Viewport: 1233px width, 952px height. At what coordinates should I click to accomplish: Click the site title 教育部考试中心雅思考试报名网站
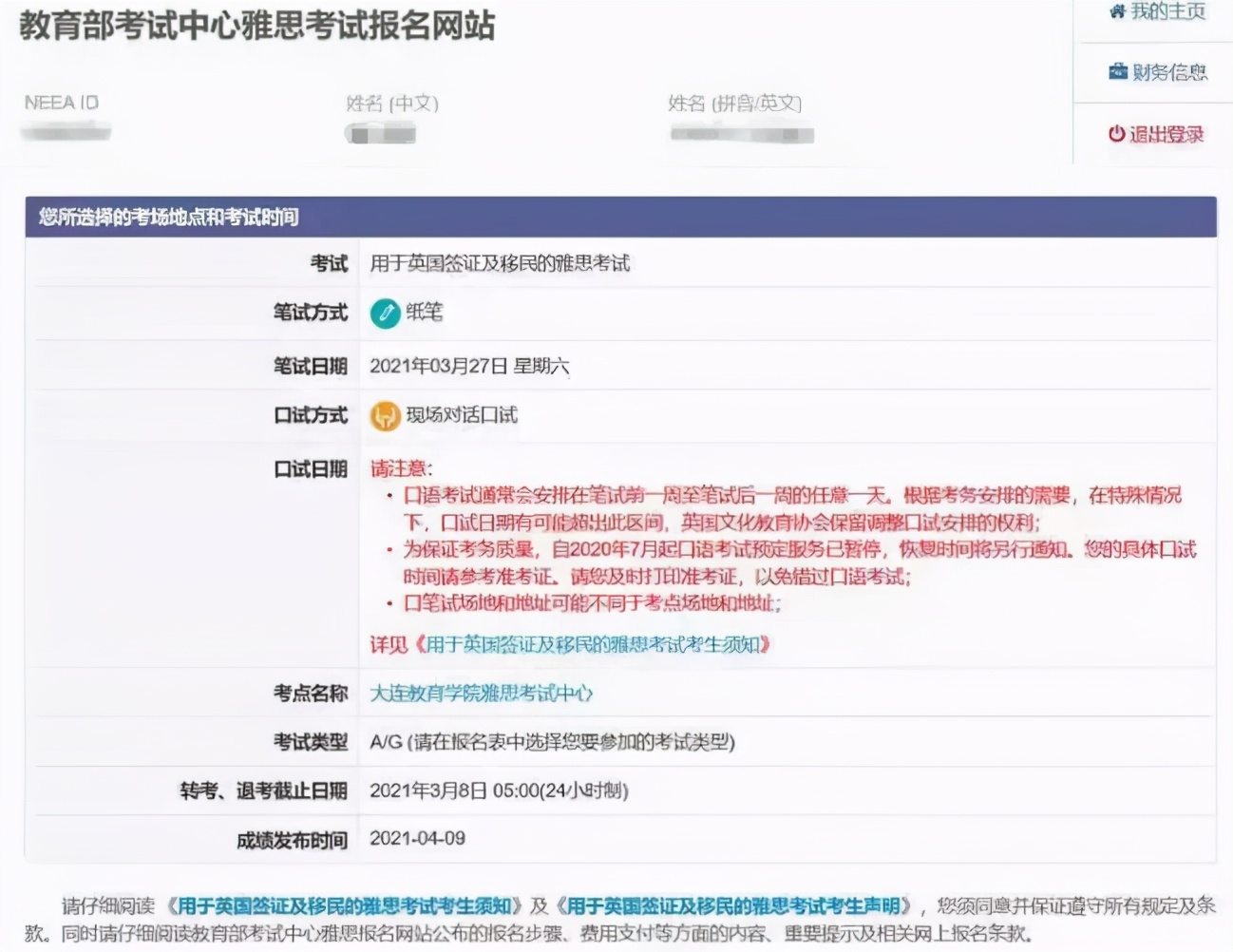(256, 26)
